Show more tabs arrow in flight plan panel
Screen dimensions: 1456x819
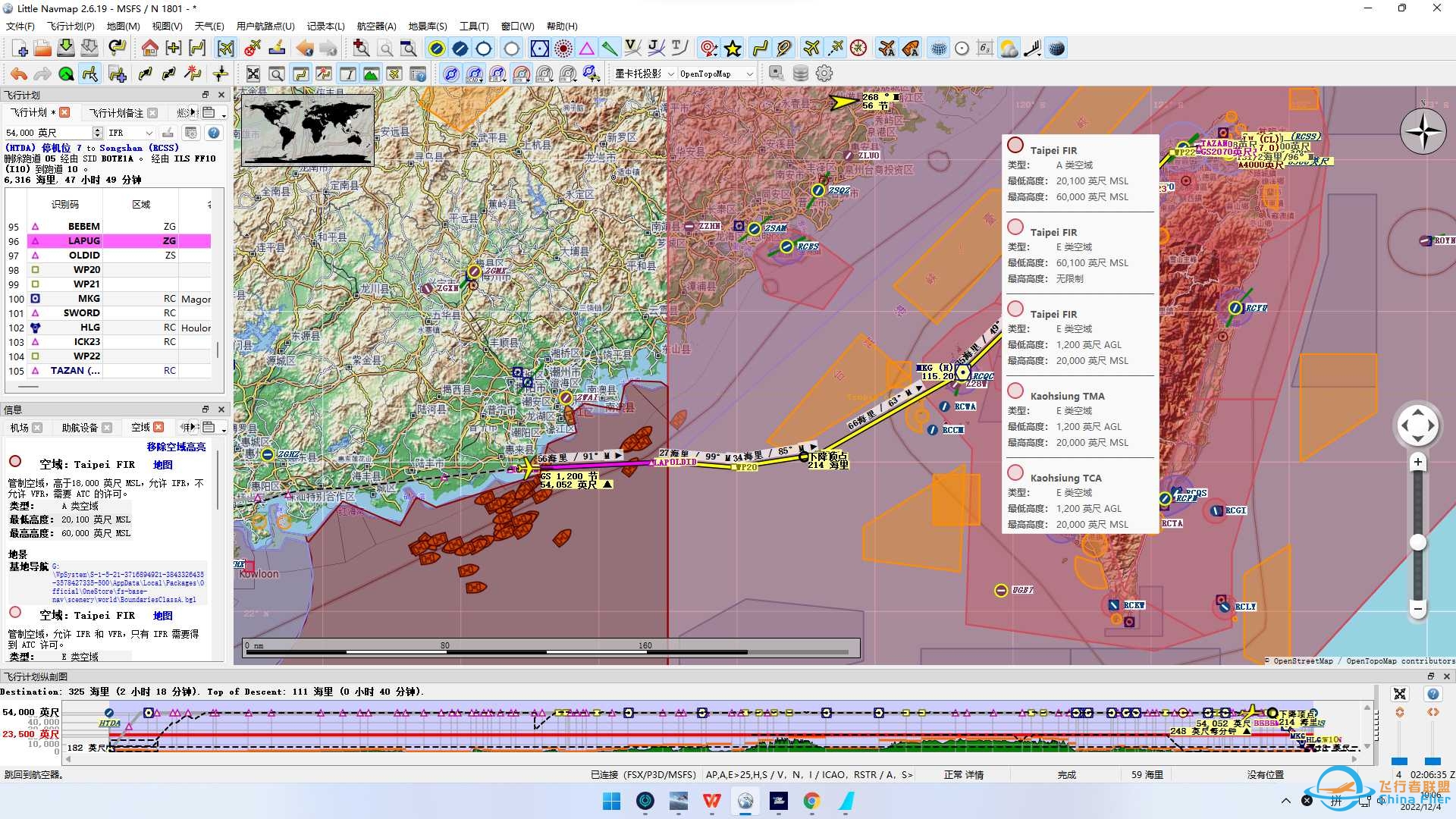point(194,112)
